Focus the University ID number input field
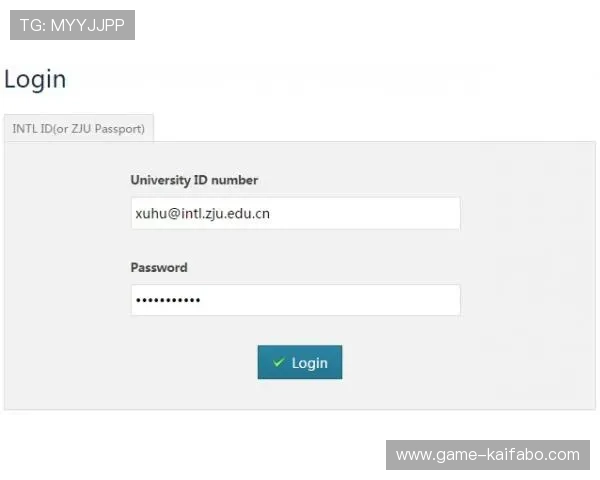 (295, 213)
